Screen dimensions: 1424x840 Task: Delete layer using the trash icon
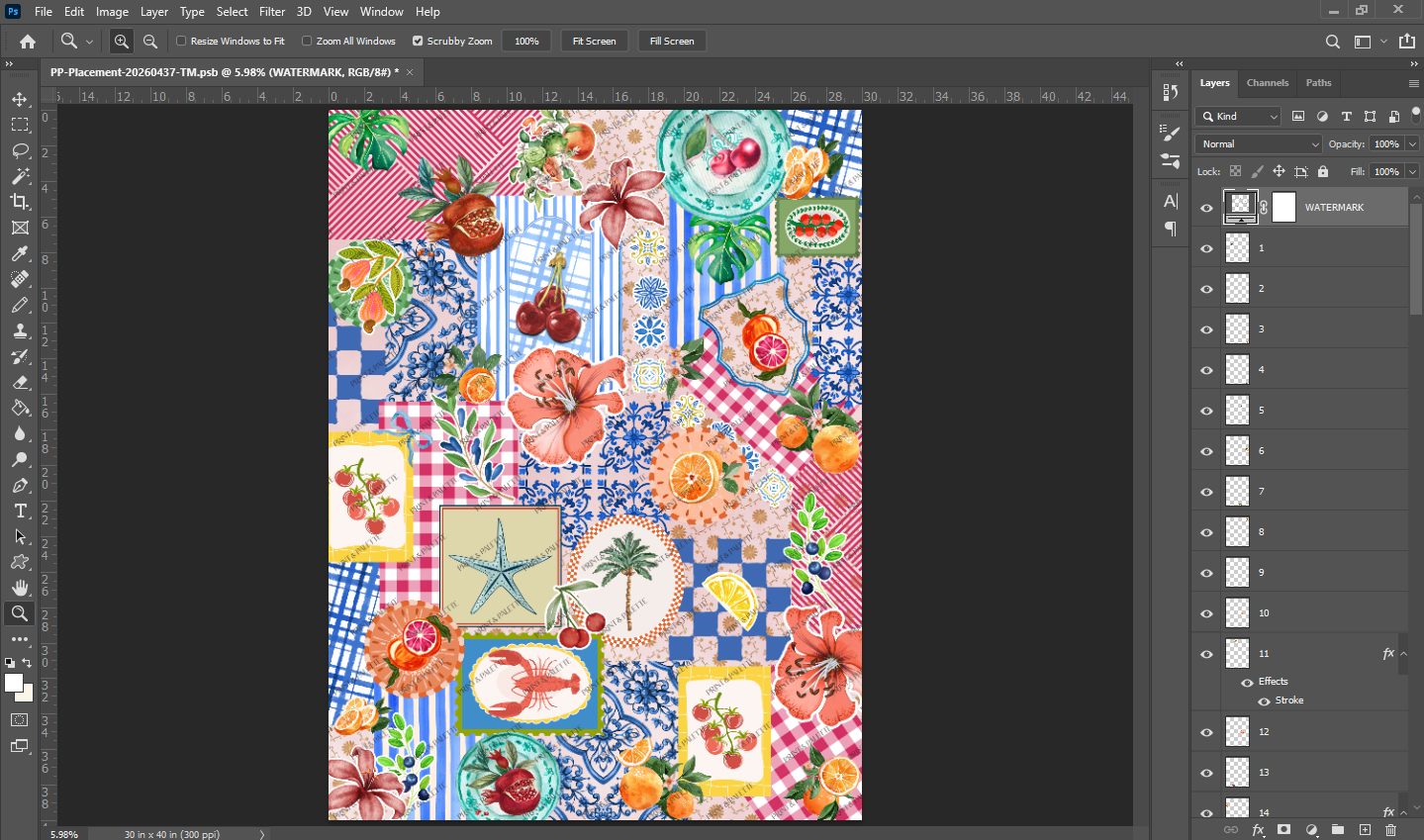[1391, 830]
